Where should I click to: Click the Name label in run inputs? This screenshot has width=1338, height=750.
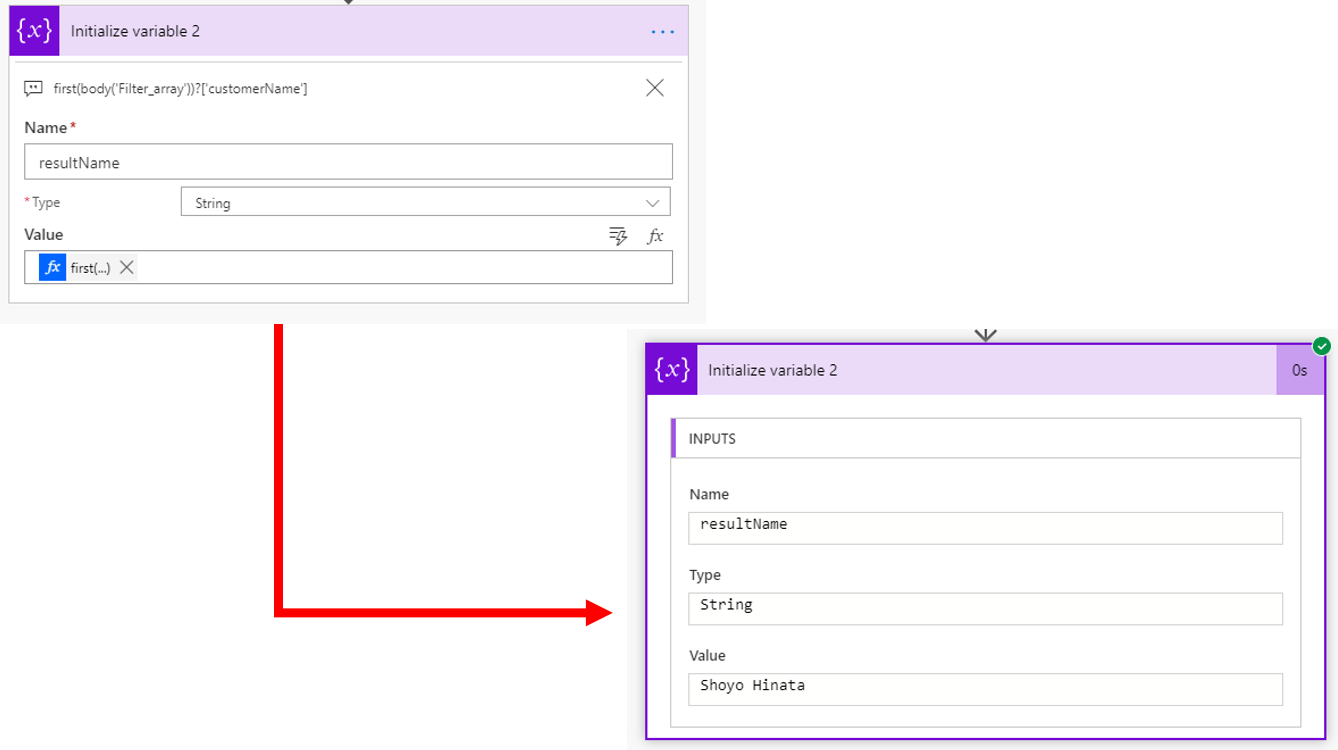[x=709, y=494]
